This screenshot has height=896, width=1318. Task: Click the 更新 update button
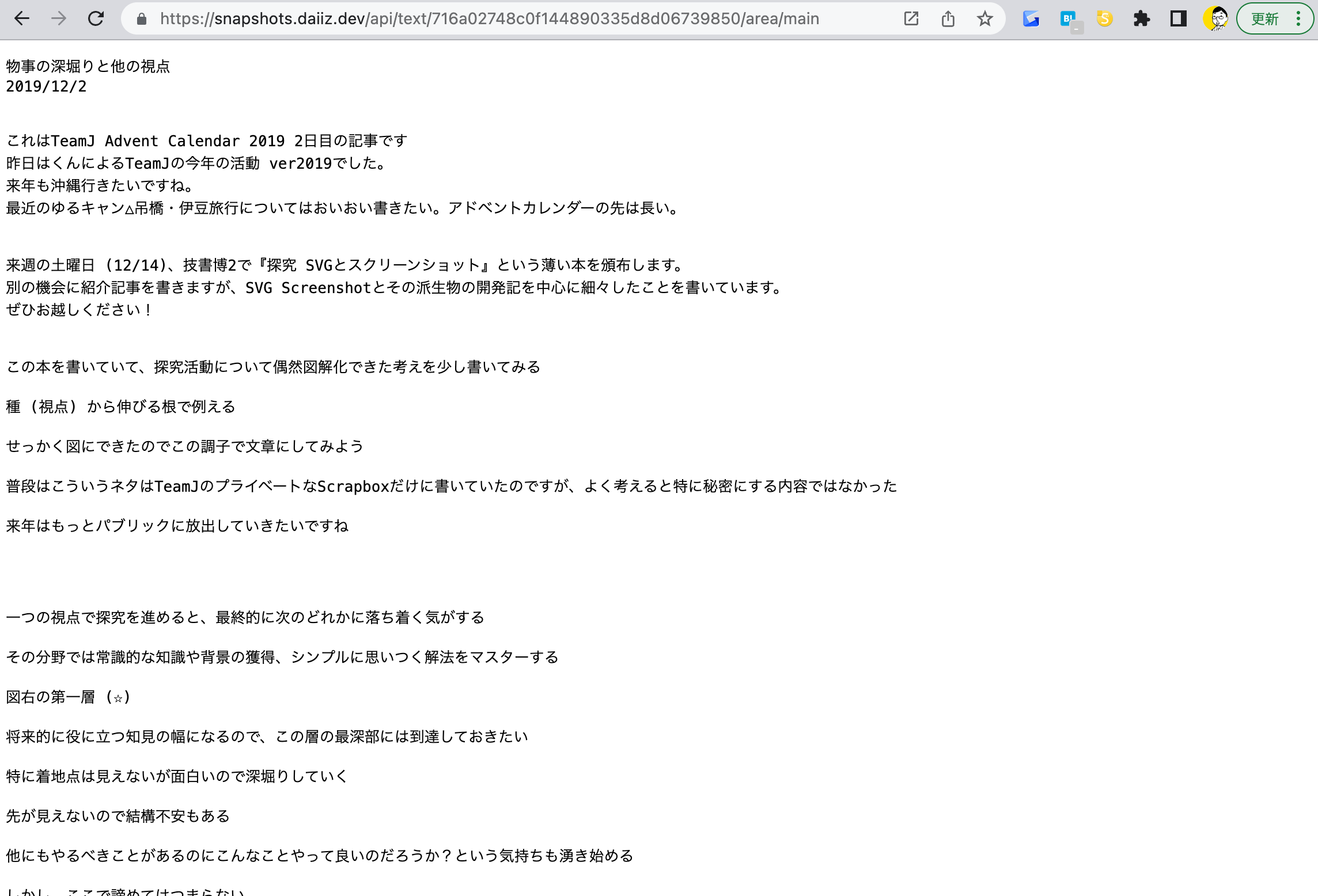1265,19
